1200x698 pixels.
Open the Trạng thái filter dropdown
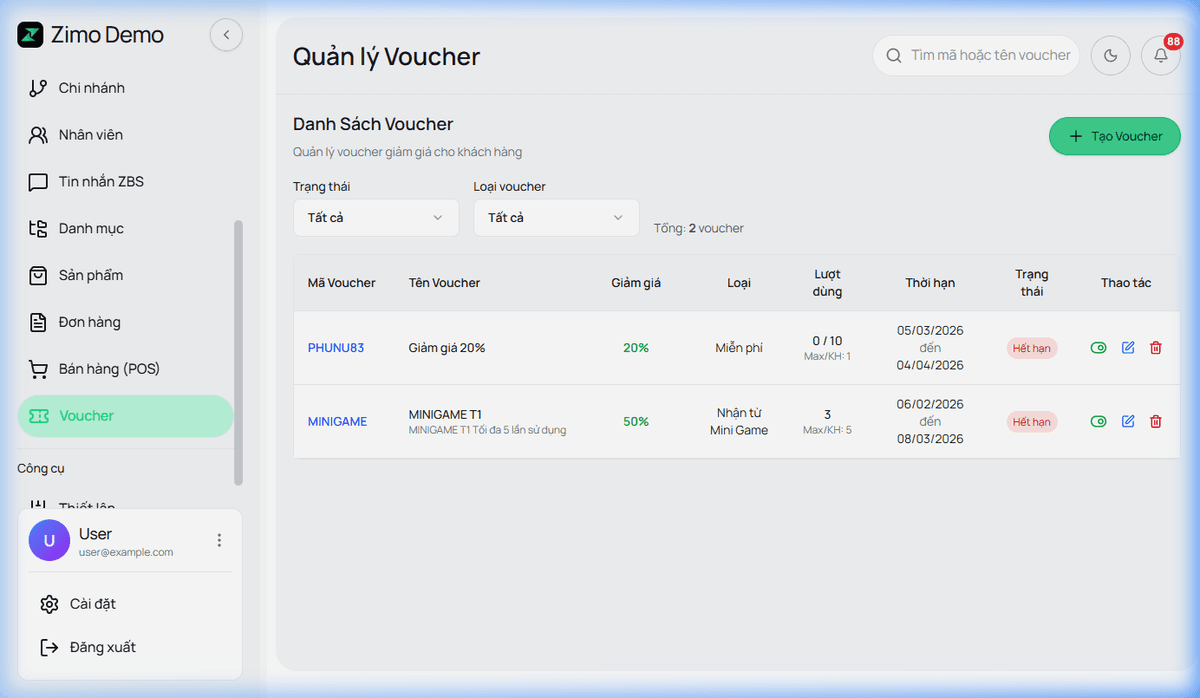375,218
